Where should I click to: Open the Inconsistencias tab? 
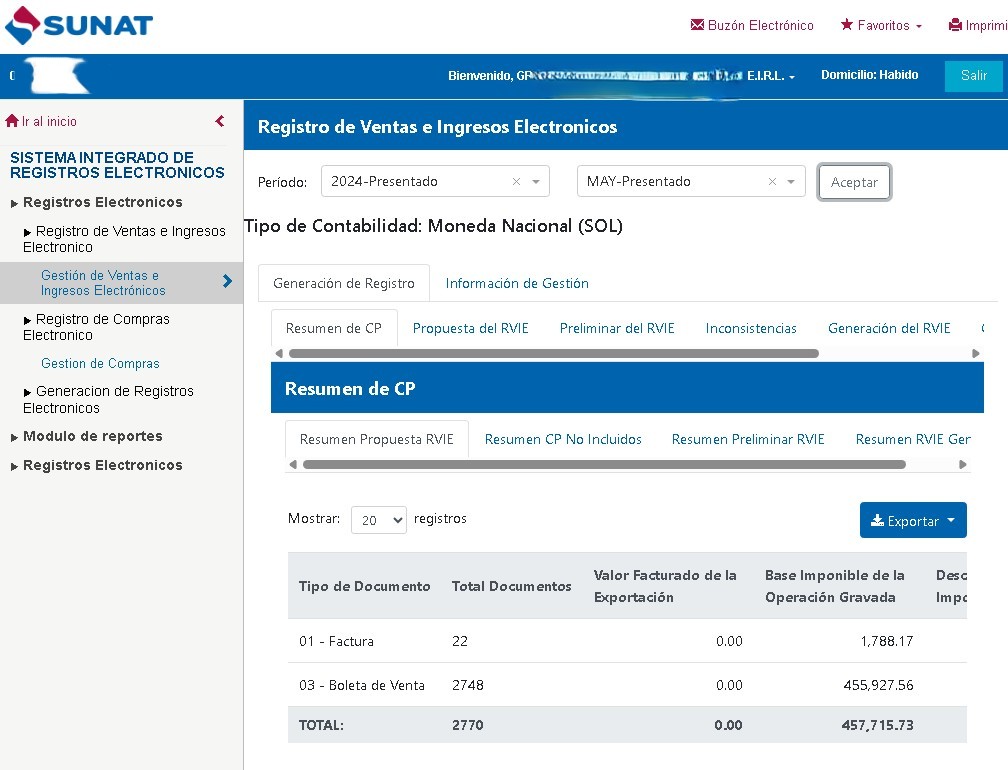pyautogui.click(x=751, y=328)
